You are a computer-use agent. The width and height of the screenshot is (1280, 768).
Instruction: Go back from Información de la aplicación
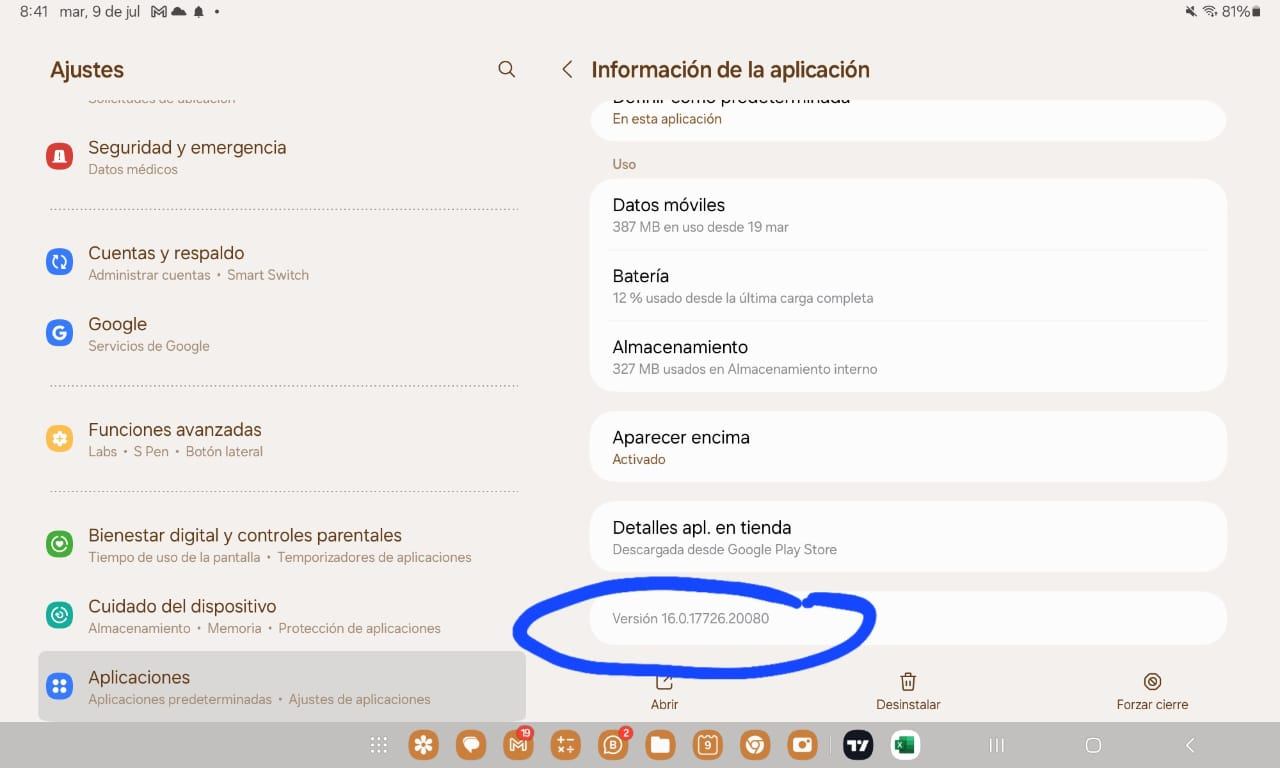[x=567, y=69]
